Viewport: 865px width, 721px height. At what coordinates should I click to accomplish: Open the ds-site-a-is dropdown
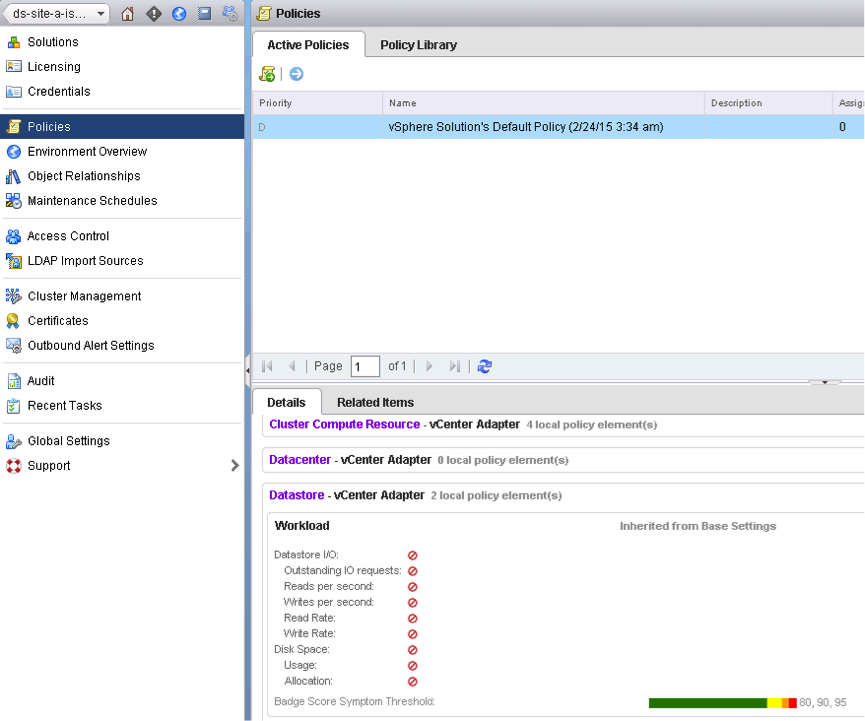point(56,13)
